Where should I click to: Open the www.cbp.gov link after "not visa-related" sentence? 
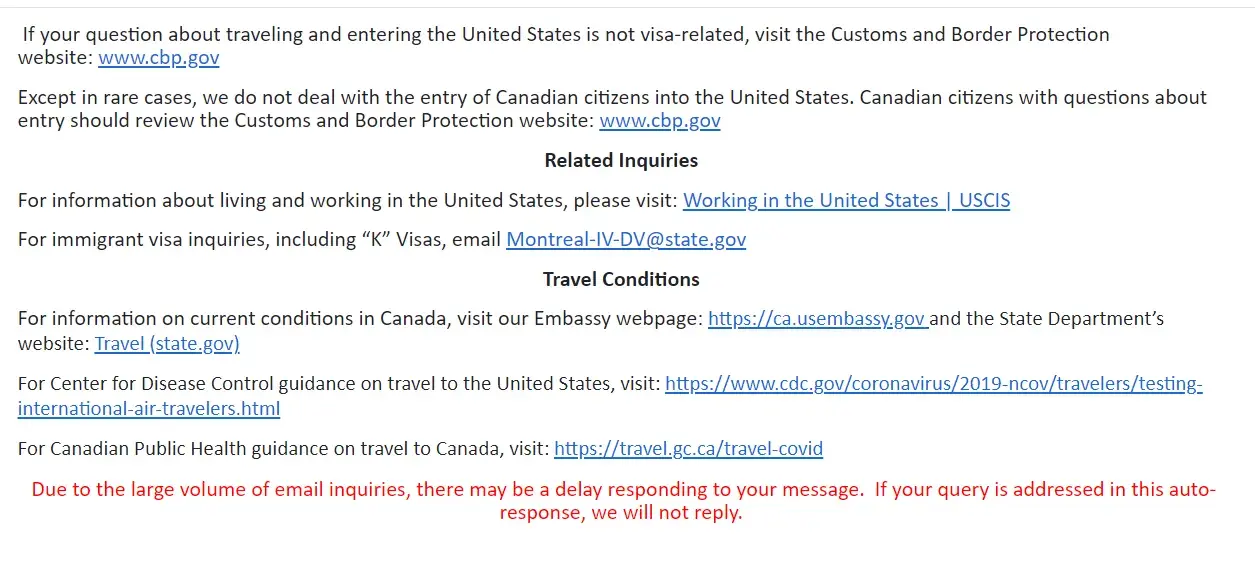click(158, 58)
